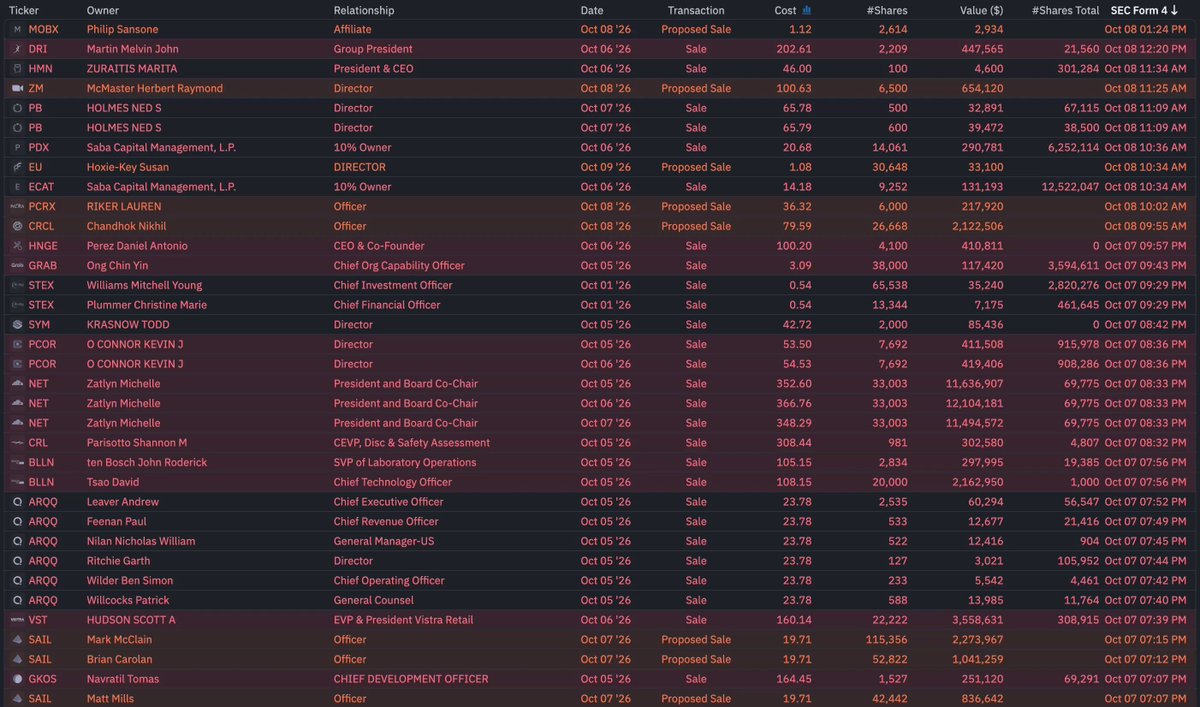Screen dimensions: 1200x707
Task: Open owner Navratil Tomas
Action: [x=123, y=679]
